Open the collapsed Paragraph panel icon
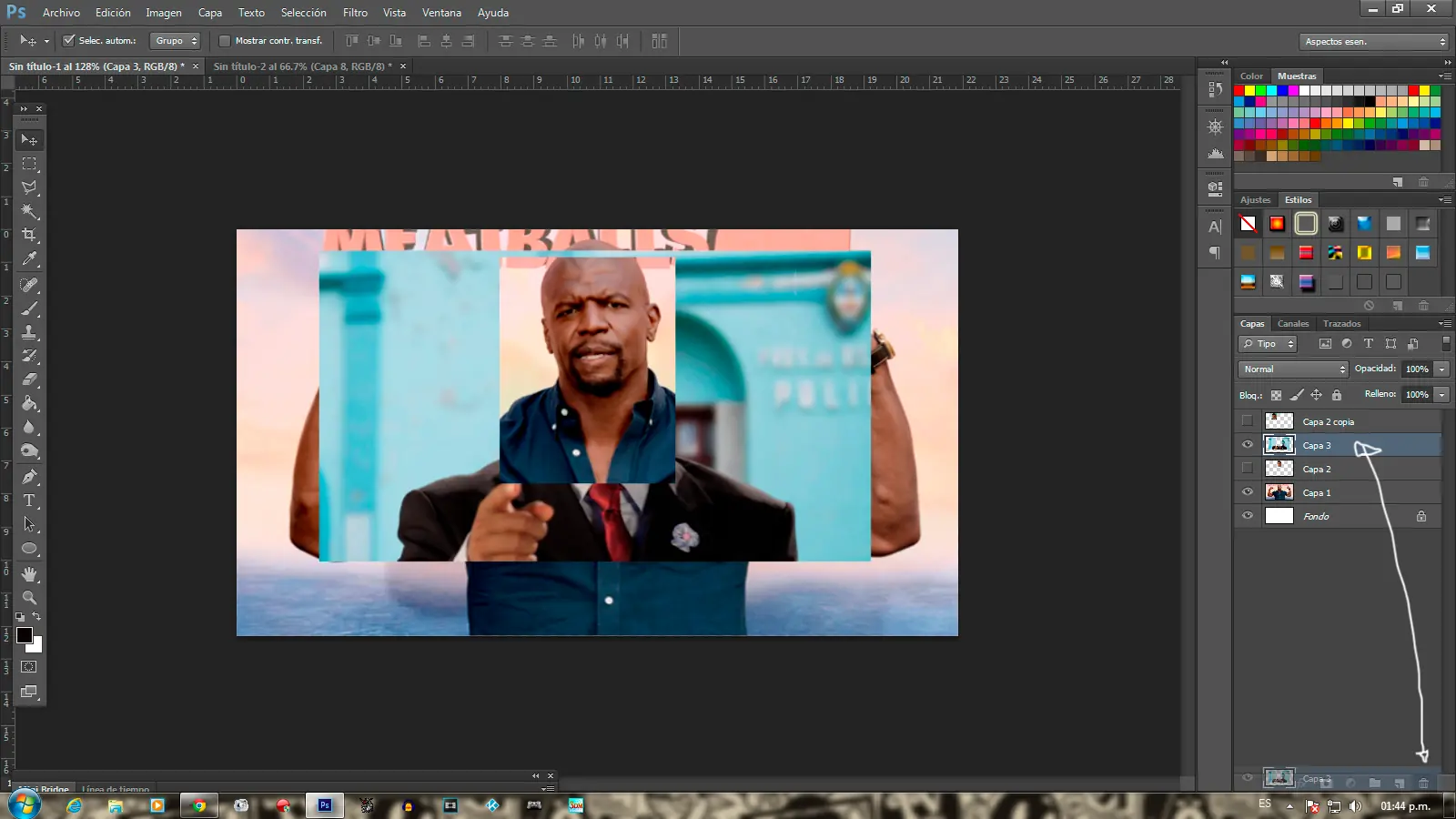 tap(1215, 253)
